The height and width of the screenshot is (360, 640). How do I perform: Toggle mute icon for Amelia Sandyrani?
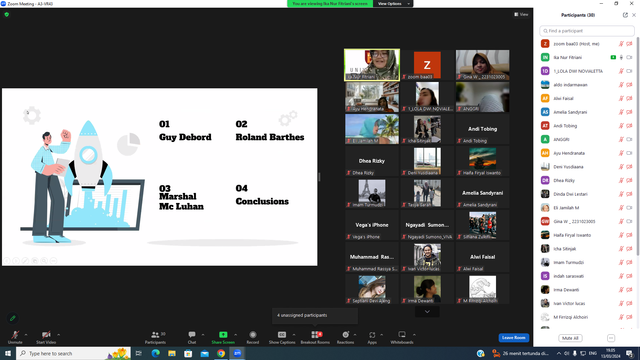click(x=621, y=112)
